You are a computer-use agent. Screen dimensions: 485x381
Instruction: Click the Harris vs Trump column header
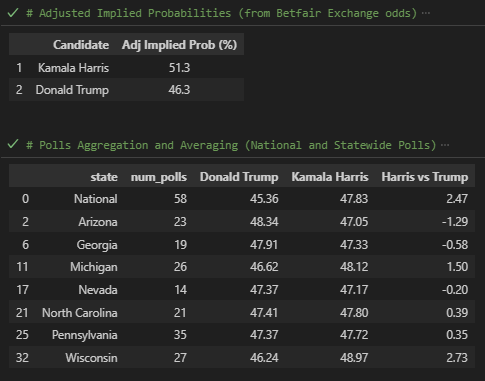coord(425,177)
